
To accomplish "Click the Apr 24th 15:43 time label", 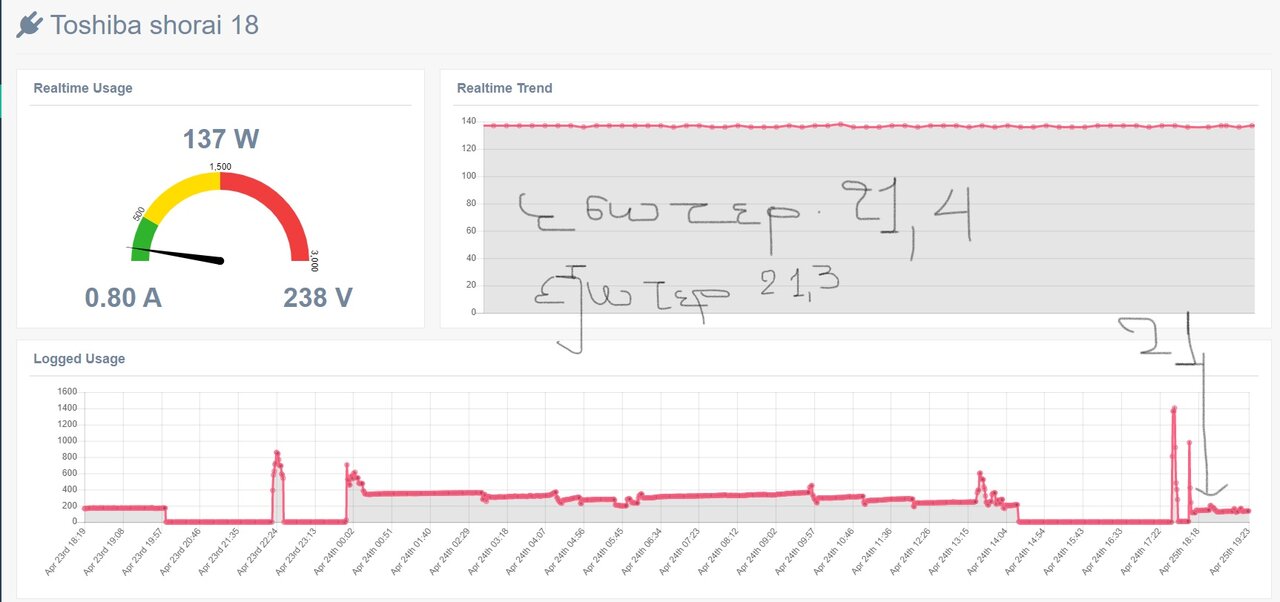I will click(1065, 551).
